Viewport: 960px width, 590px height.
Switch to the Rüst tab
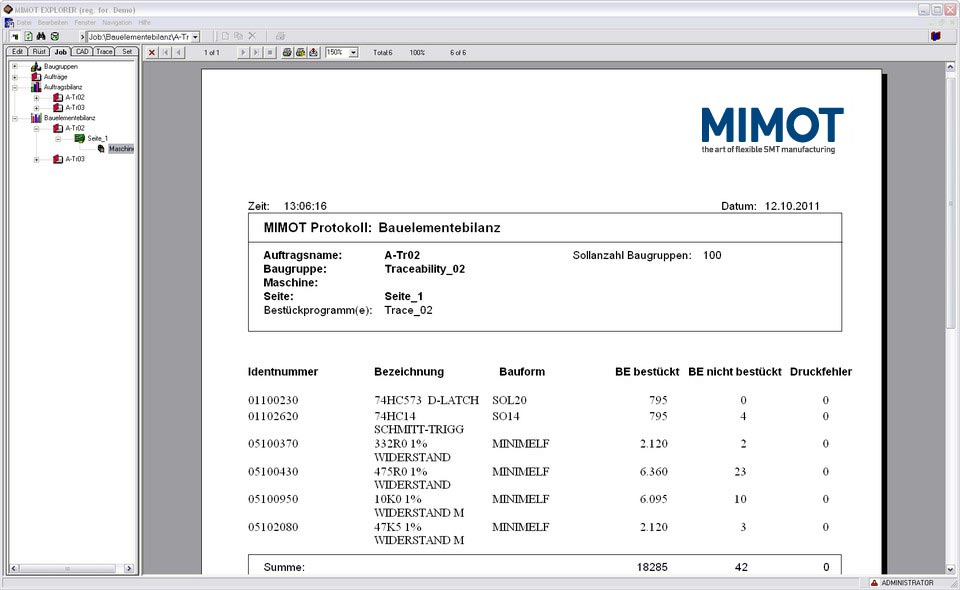pyautogui.click(x=39, y=52)
